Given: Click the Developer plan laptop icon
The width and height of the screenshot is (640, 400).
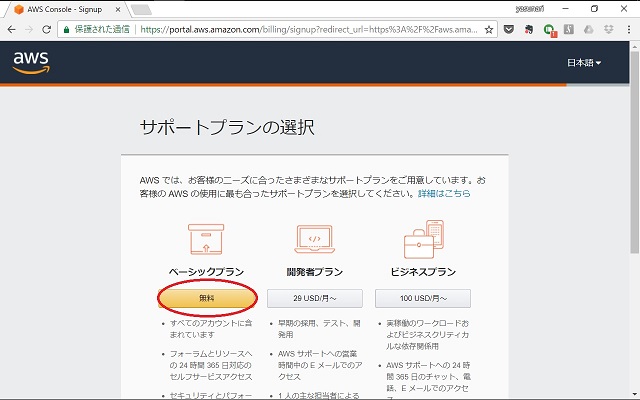Looking at the screenshot, I should coord(314,239).
